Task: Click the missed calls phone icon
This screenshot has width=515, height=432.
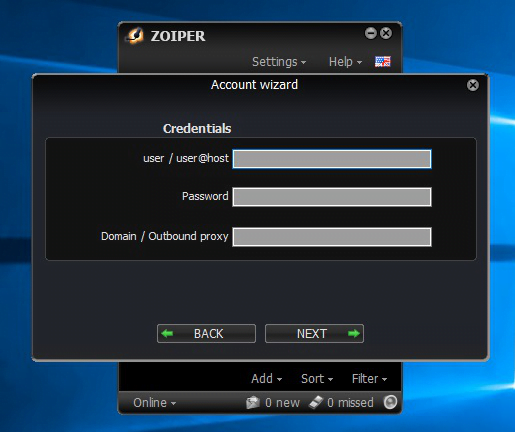Action: [316, 402]
